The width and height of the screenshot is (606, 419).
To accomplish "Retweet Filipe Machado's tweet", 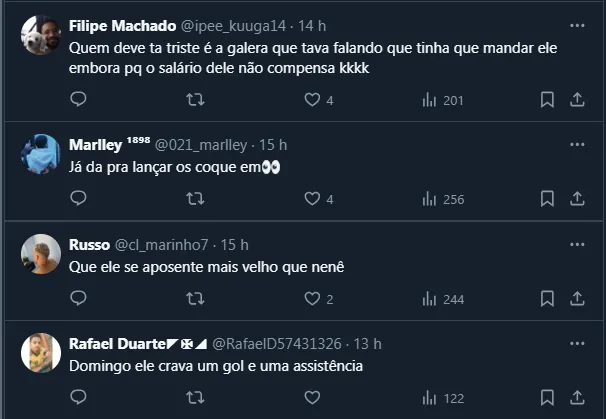I will (196, 99).
